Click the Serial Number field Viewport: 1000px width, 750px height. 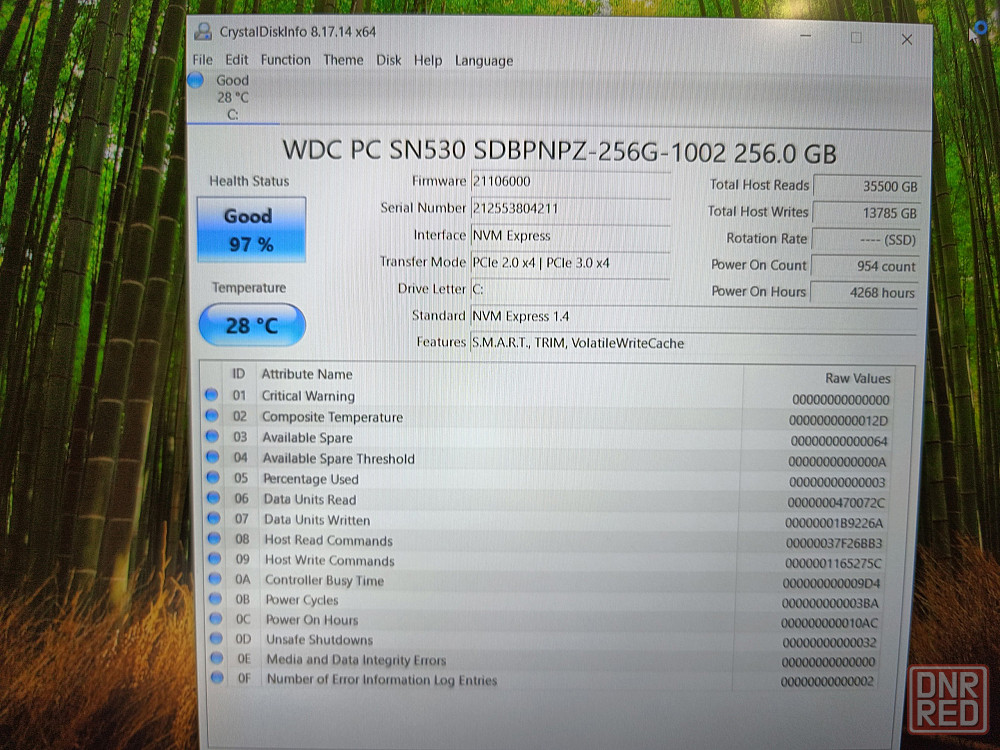pyautogui.click(x=570, y=209)
